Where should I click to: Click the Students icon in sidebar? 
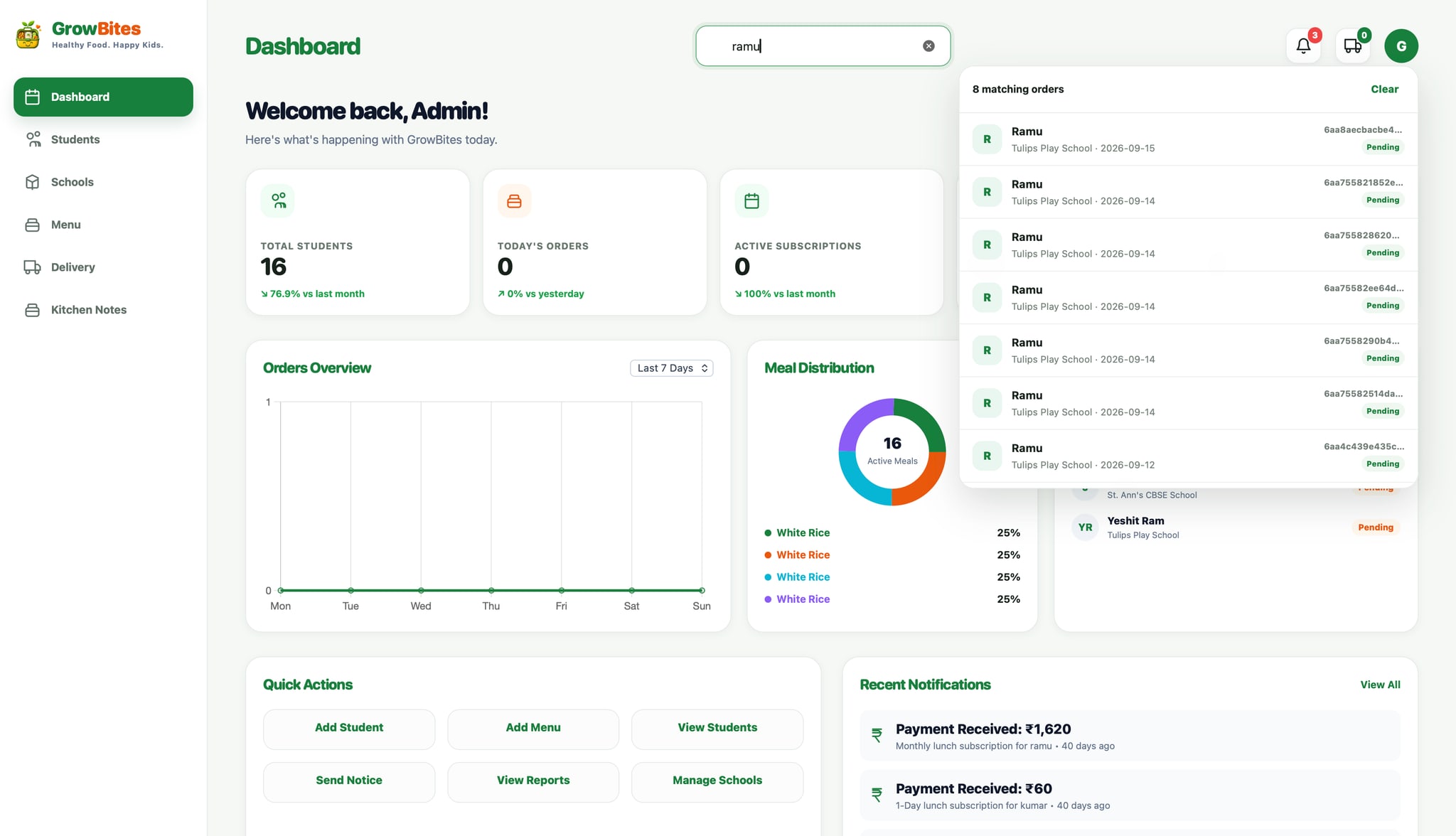click(33, 139)
